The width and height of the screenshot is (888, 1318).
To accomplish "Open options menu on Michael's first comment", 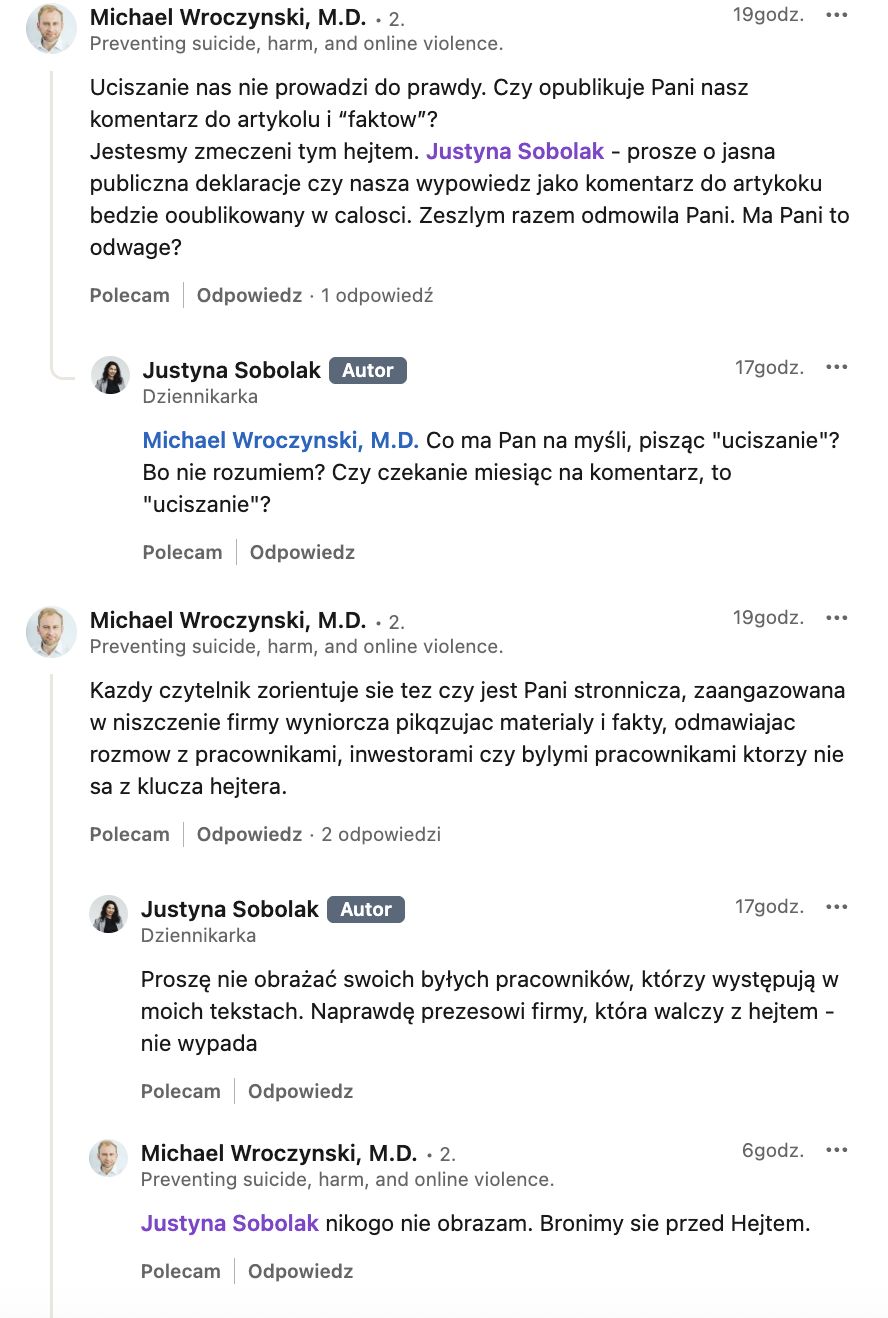I will [x=837, y=15].
